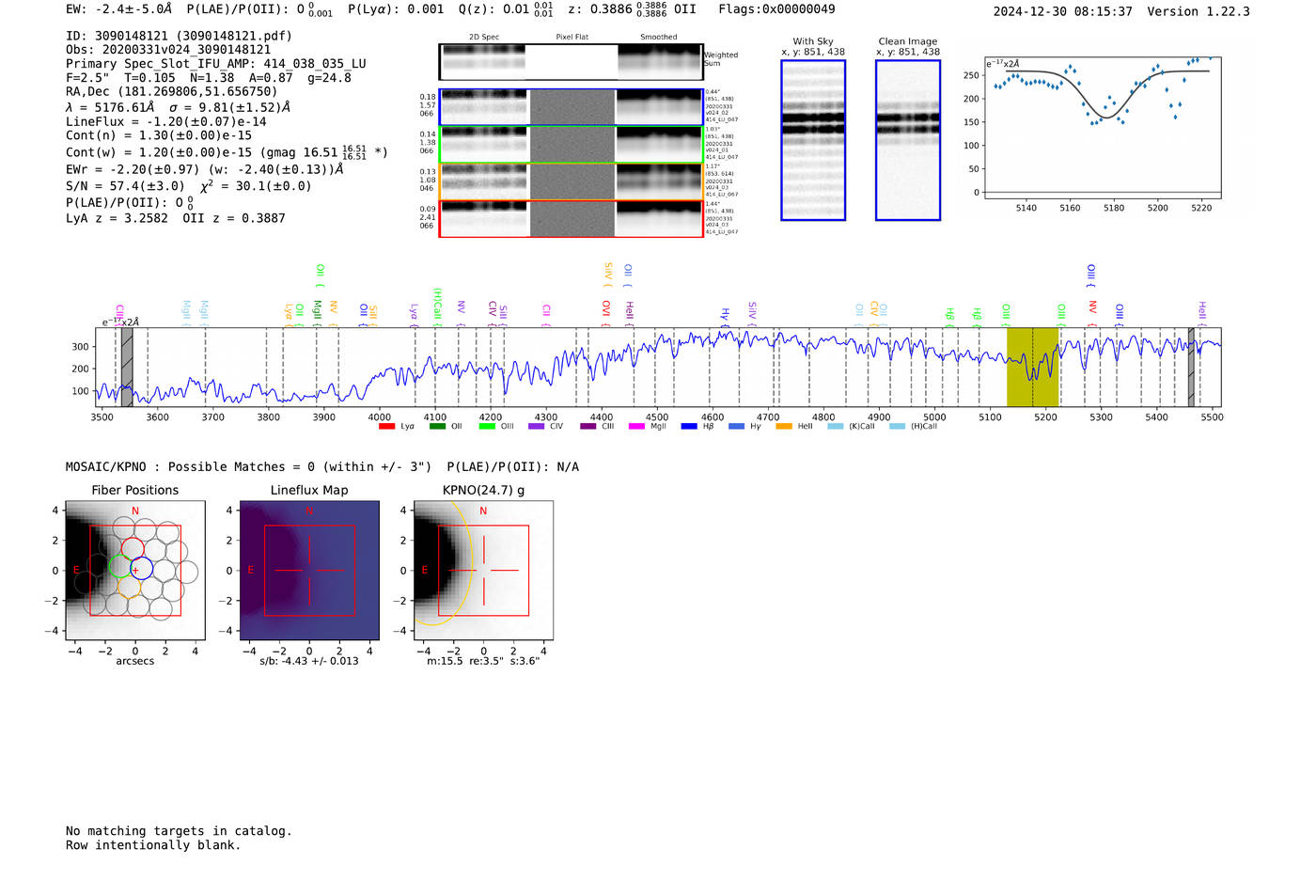Open the With Sky cutout image

[x=813, y=140]
